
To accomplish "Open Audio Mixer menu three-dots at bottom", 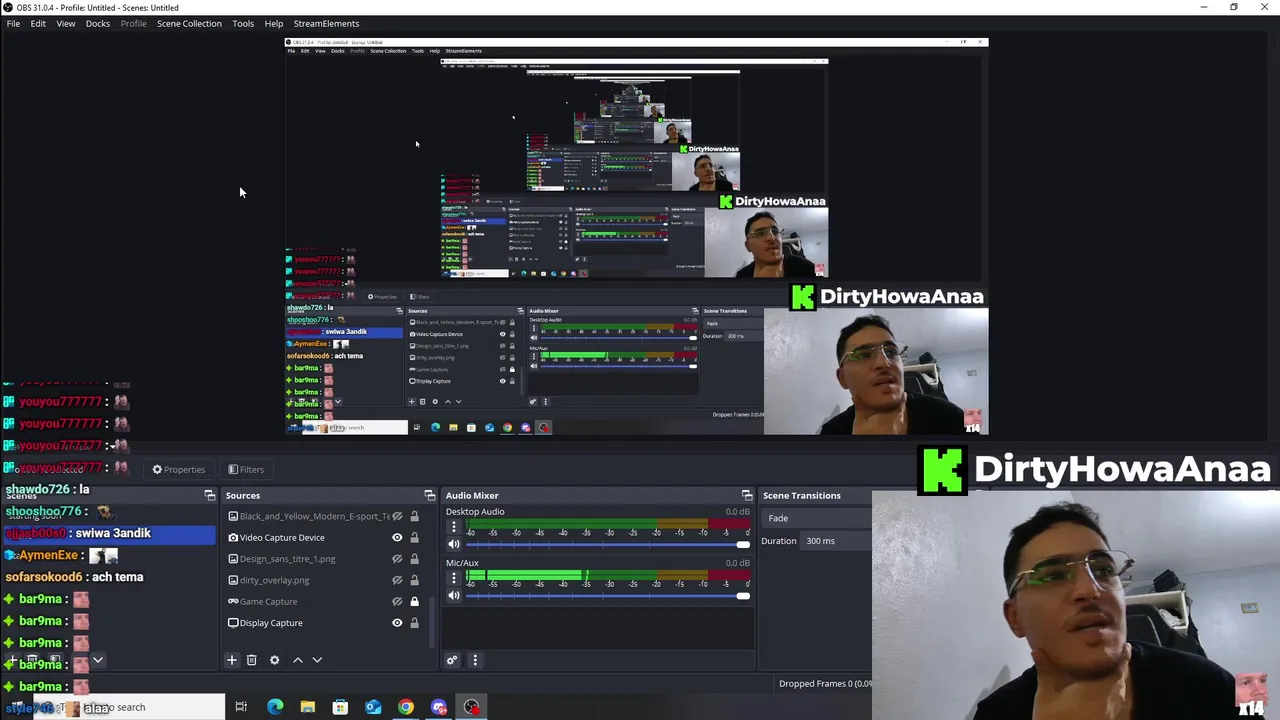I will [x=475, y=660].
